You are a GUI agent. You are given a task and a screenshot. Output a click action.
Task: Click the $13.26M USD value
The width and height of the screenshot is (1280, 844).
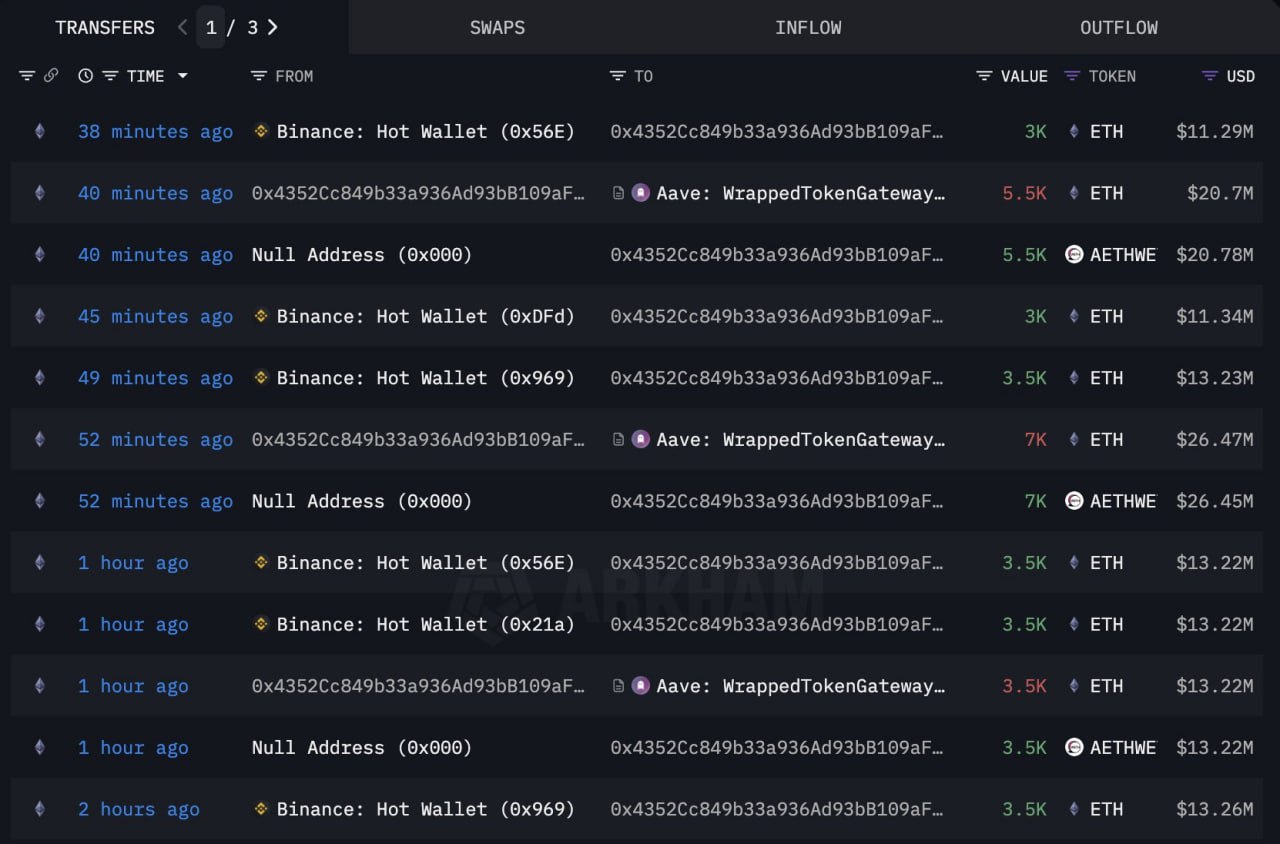click(x=1214, y=809)
